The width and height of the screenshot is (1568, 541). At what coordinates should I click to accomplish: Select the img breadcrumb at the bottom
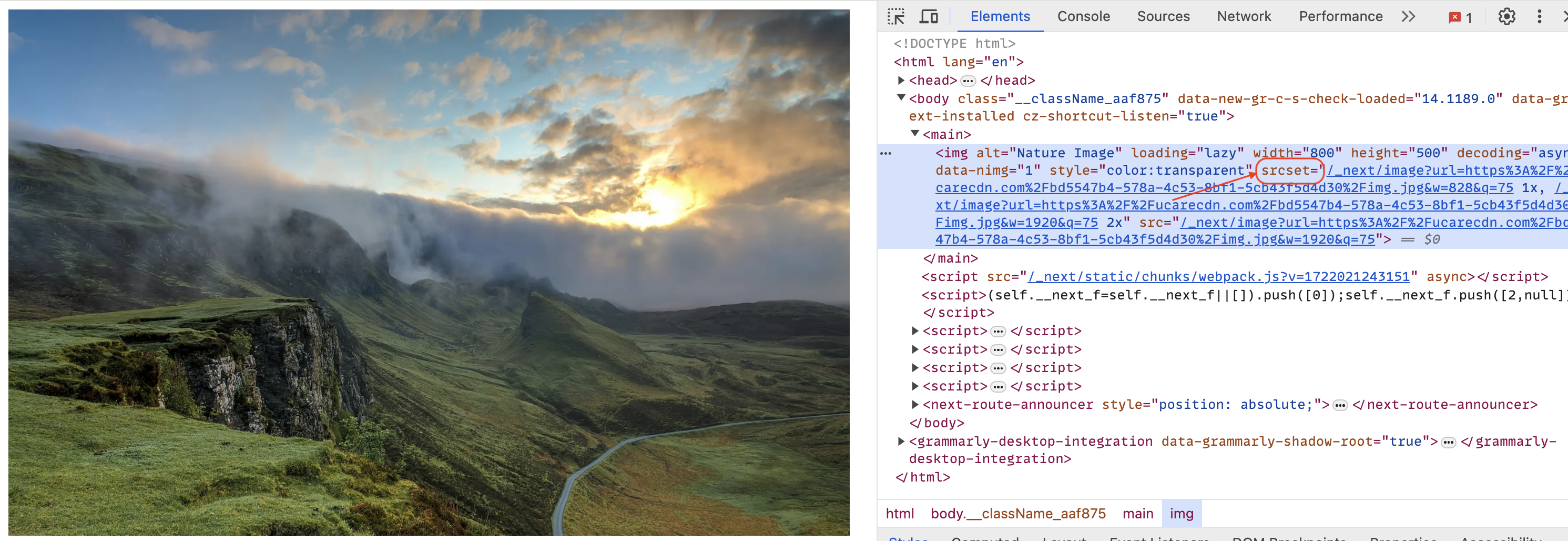tap(1182, 514)
